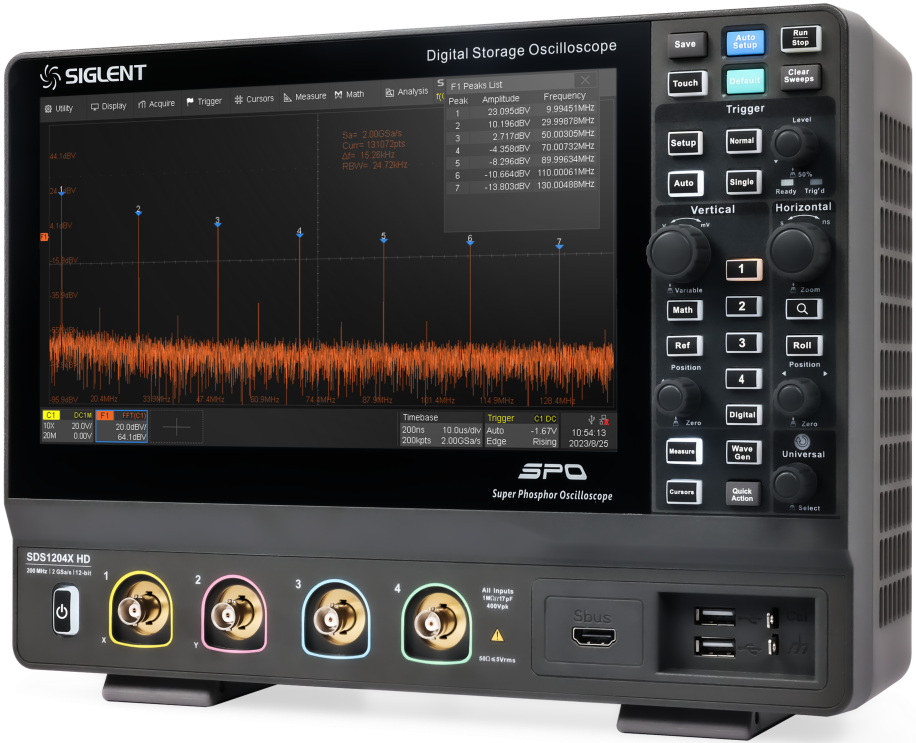This screenshot has height=743, width=916.
Task: Click the pink channel 2 BNC input
Action: pos(234,615)
